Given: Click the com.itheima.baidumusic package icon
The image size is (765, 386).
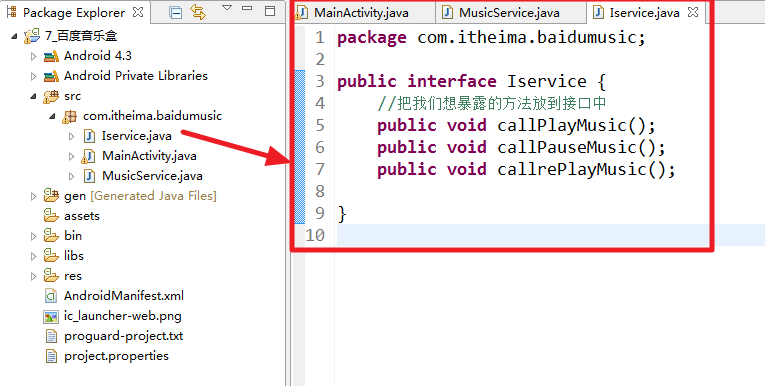Looking at the screenshot, I should point(70,117).
